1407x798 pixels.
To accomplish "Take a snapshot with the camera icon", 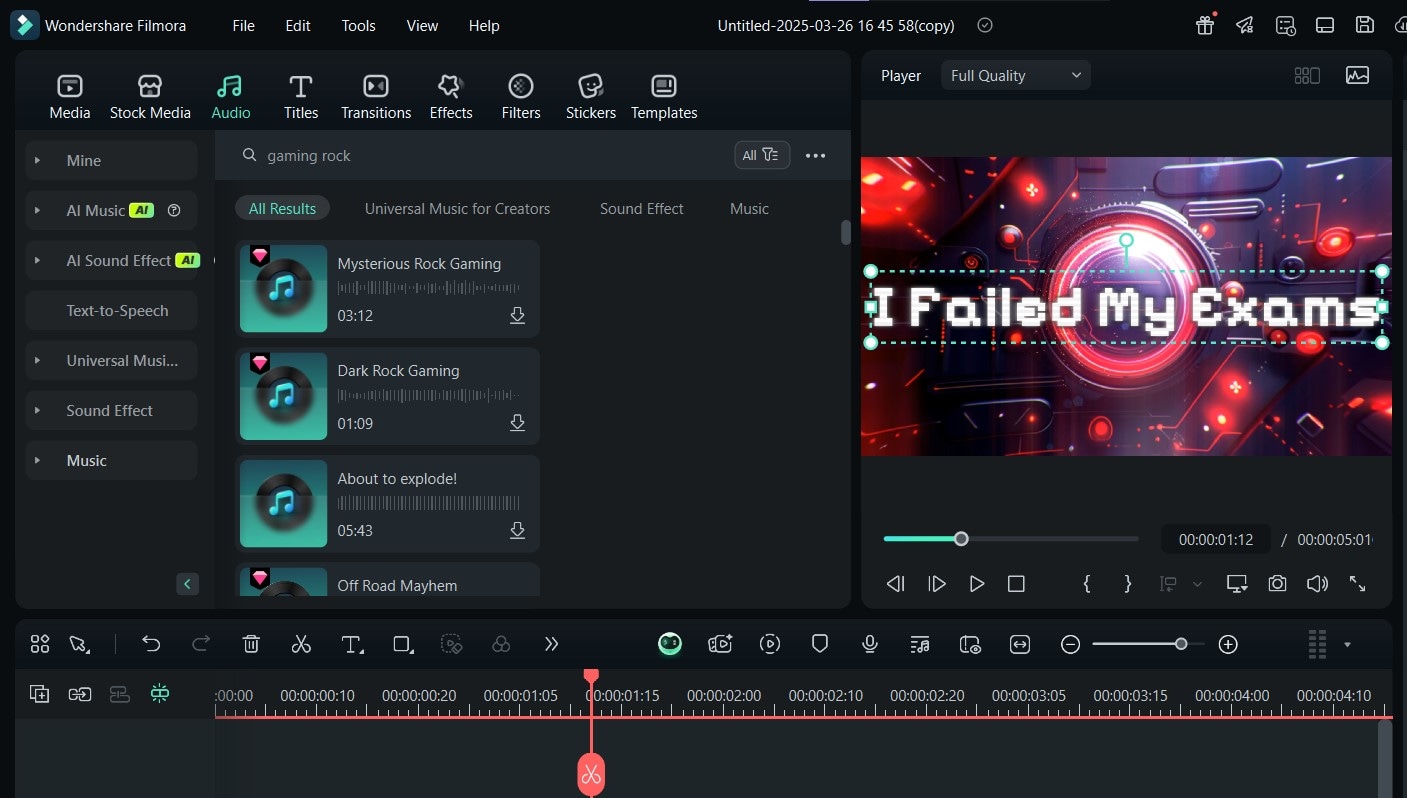I will [1277, 584].
